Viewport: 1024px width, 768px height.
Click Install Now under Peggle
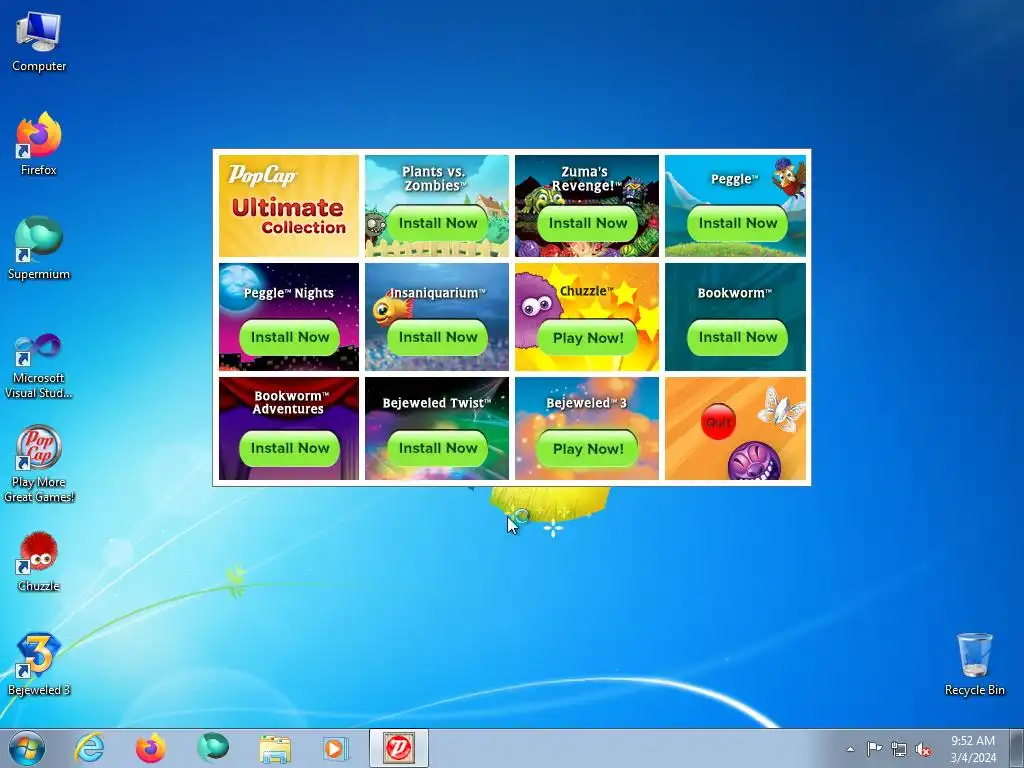tap(737, 223)
